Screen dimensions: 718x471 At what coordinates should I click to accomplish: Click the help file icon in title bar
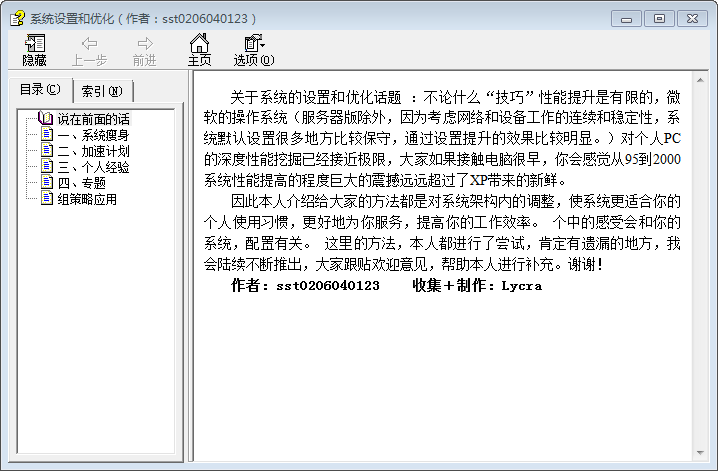click(x=16, y=18)
